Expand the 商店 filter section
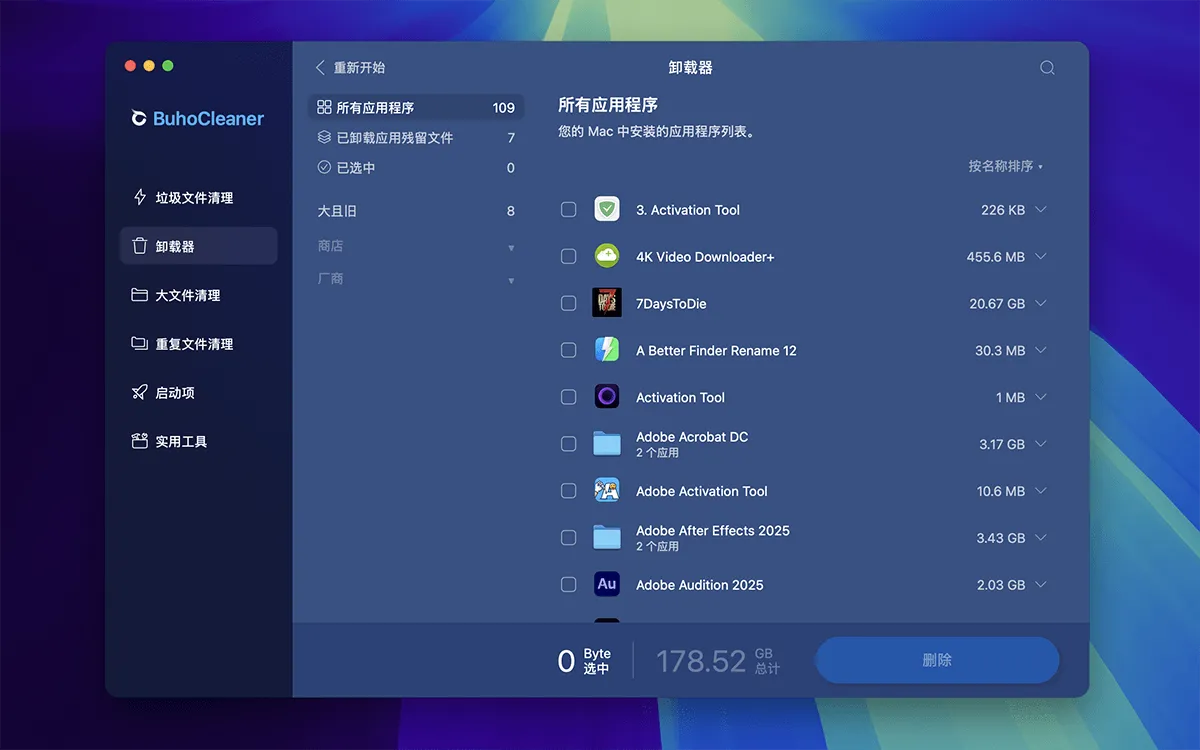 point(415,246)
